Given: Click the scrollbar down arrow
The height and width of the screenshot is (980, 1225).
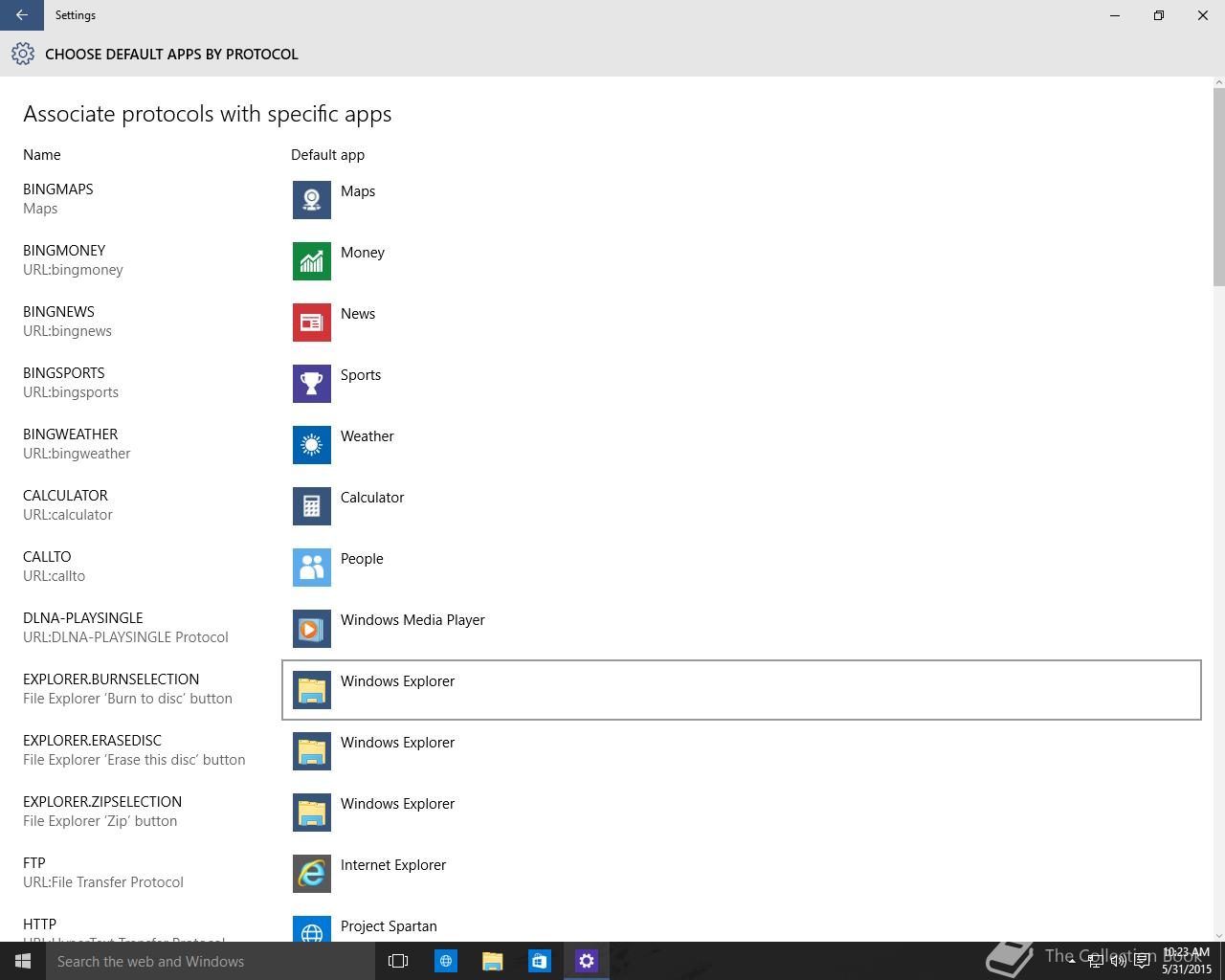Looking at the screenshot, I should [1218, 935].
